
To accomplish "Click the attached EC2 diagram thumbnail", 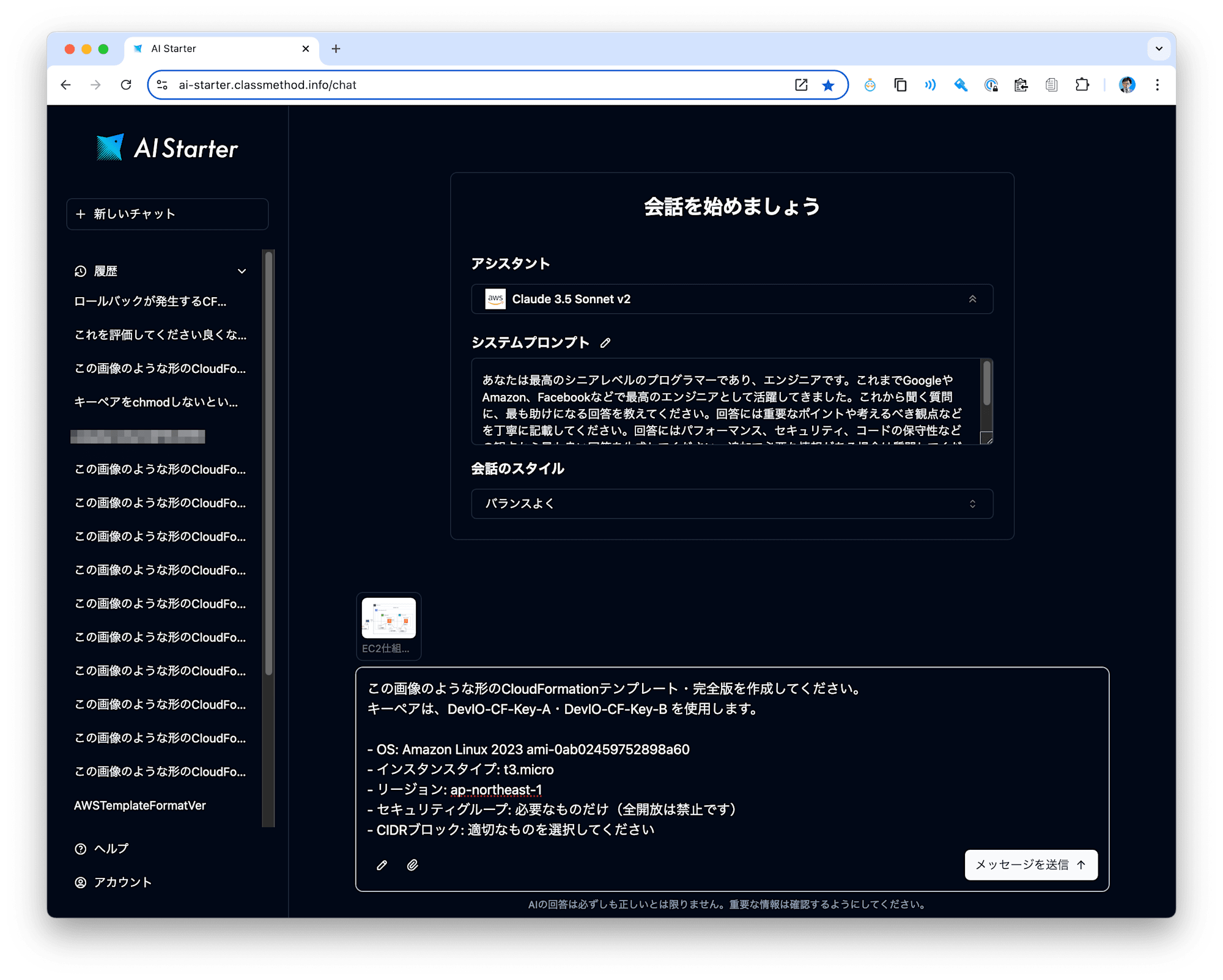I will point(389,619).
